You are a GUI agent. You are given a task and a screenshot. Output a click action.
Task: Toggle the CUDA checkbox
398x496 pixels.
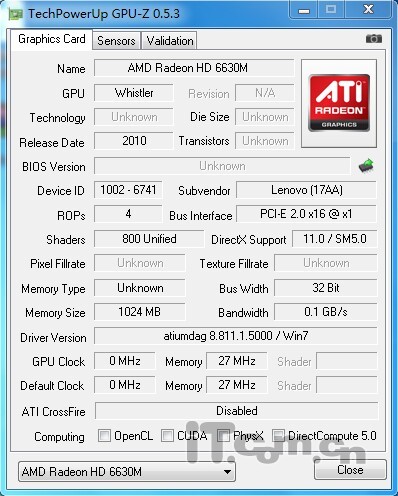point(167,435)
